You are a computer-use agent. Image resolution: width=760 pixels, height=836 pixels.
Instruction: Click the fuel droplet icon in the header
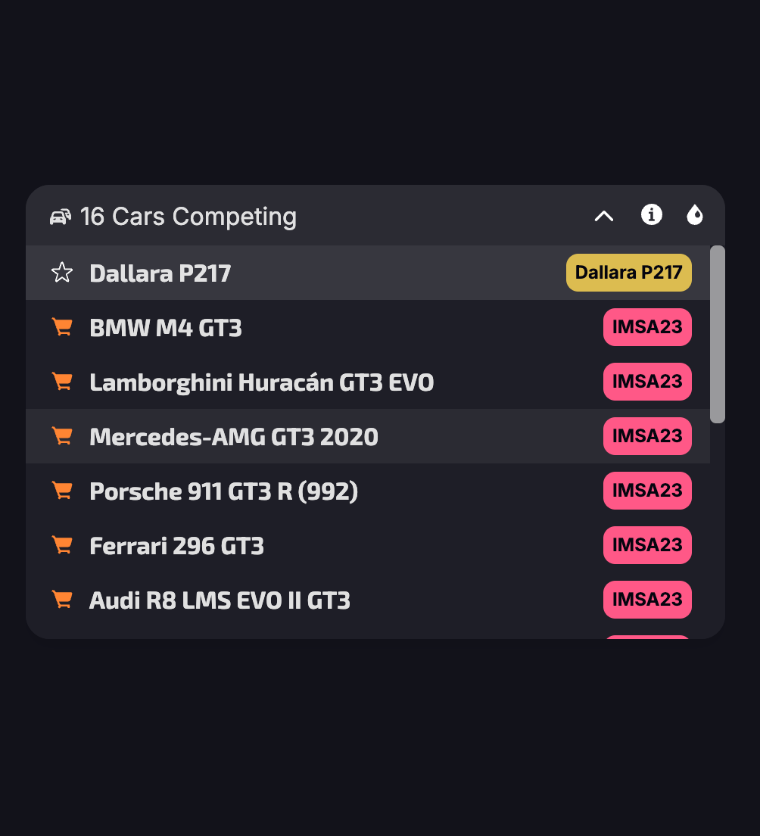coord(695,215)
